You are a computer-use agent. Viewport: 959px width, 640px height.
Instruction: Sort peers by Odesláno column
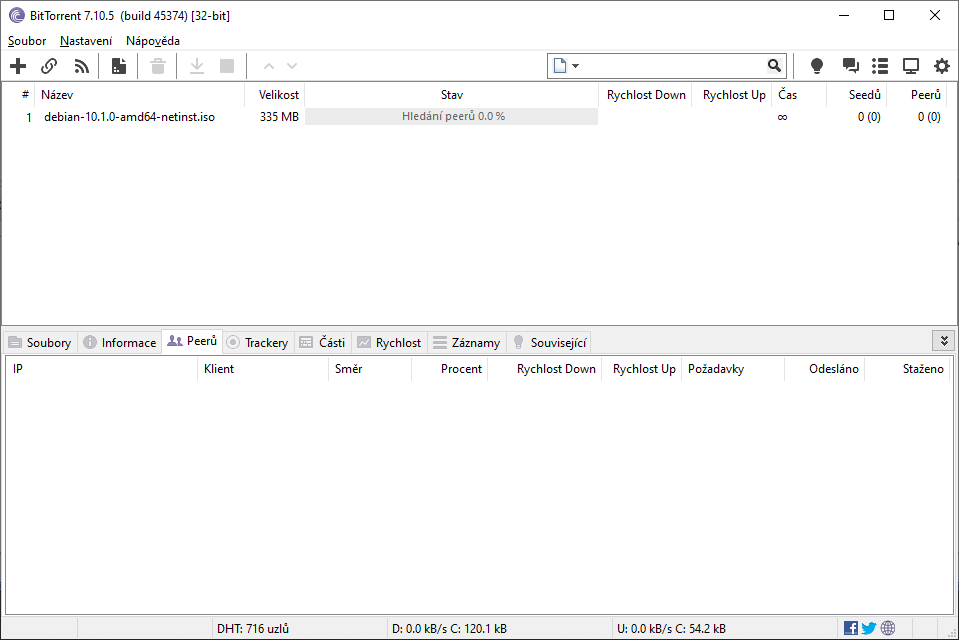pos(824,369)
